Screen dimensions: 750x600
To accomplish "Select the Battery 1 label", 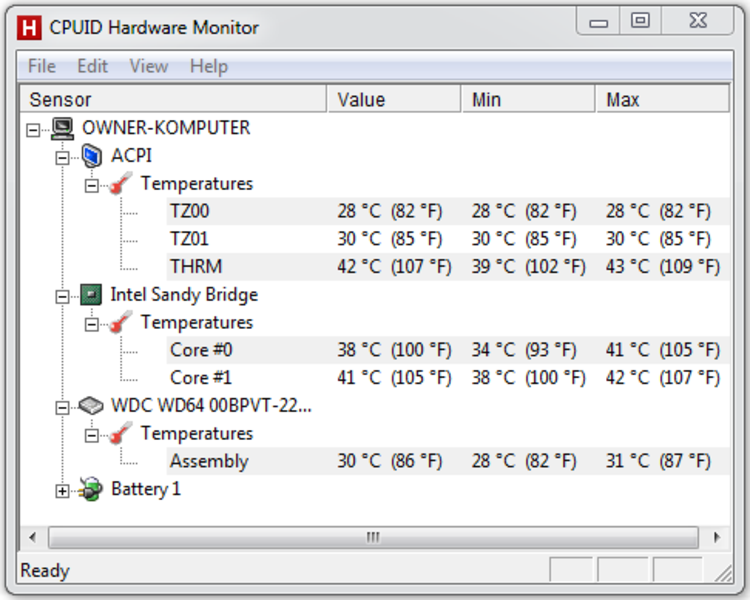I will point(146,489).
